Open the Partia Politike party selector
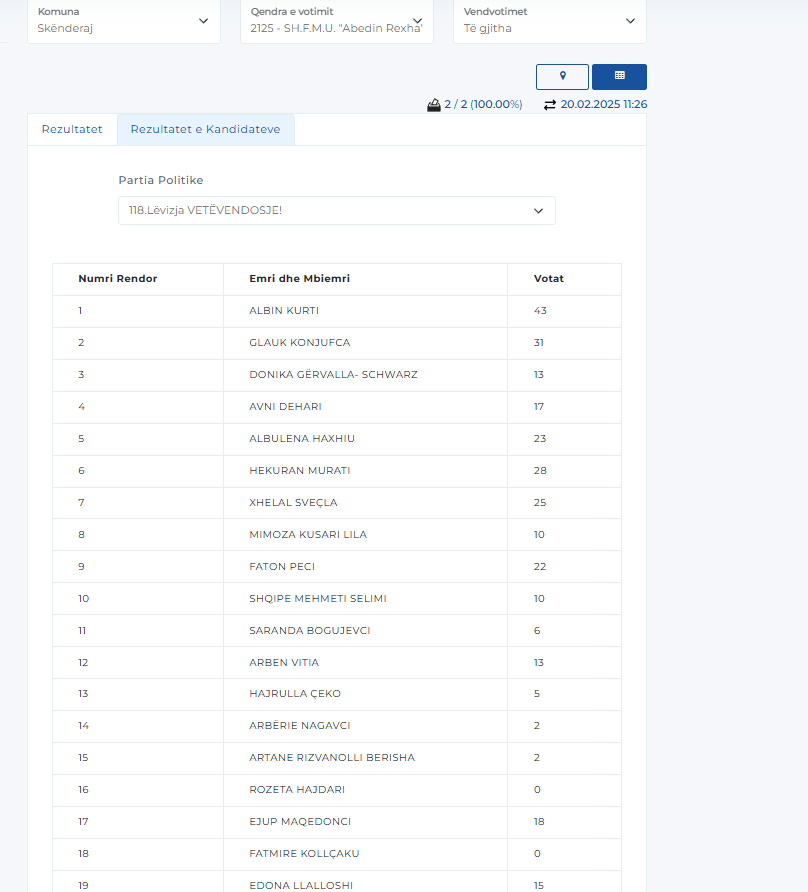This screenshot has width=808, height=892. pos(336,211)
